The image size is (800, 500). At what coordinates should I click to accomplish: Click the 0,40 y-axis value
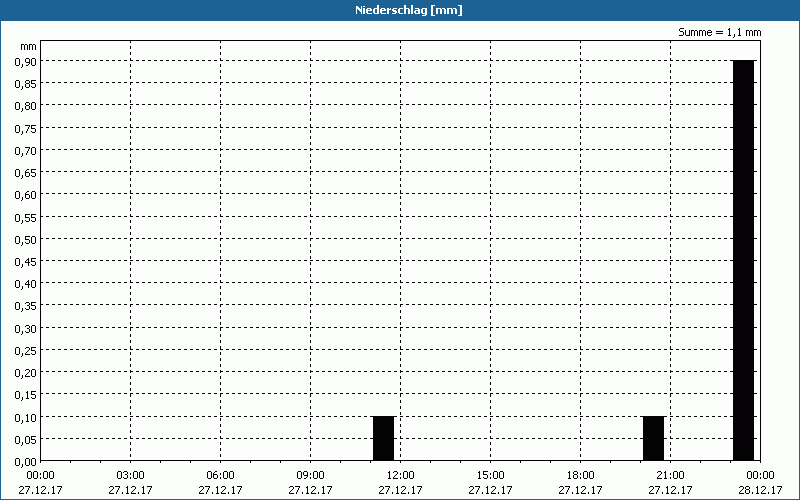click(x=26, y=284)
